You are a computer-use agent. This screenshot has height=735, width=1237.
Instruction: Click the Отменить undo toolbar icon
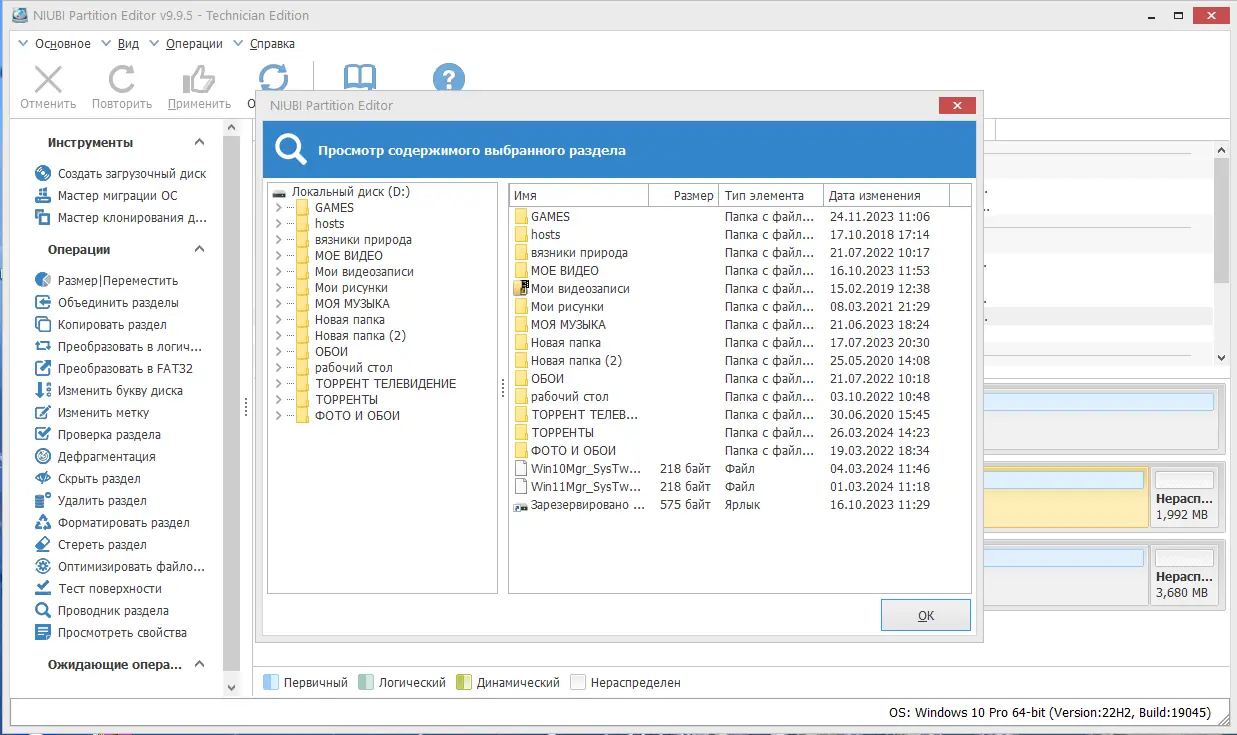click(x=48, y=79)
